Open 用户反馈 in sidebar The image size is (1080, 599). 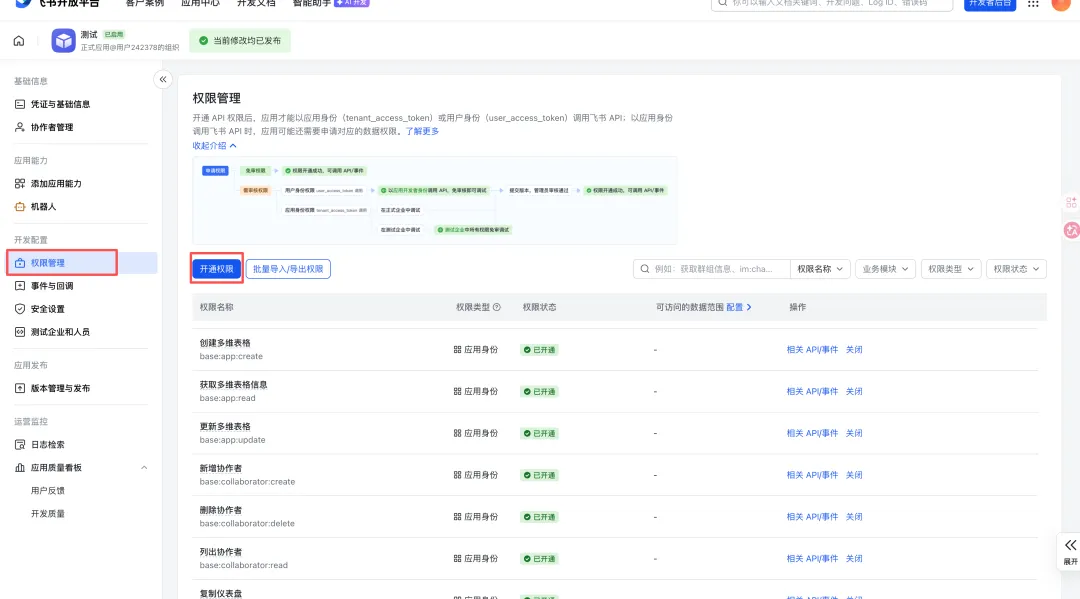[x=48, y=491]
